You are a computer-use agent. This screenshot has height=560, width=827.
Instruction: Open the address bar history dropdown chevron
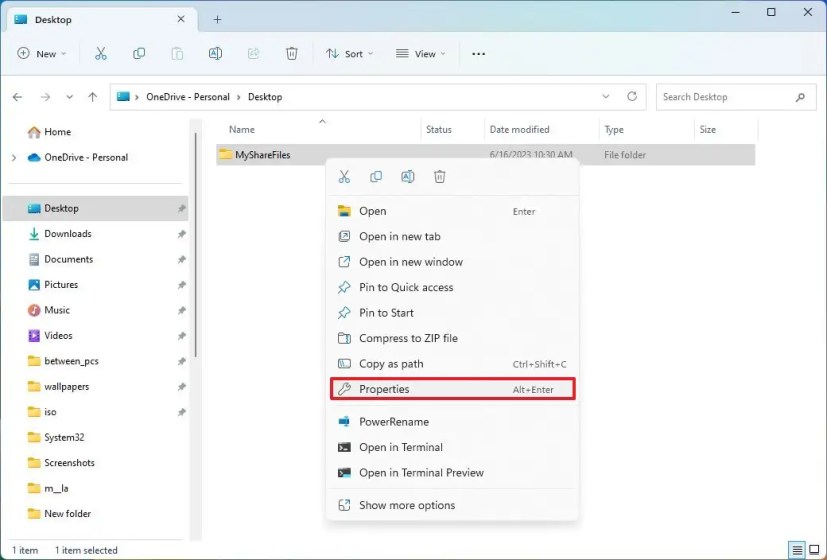606,97
